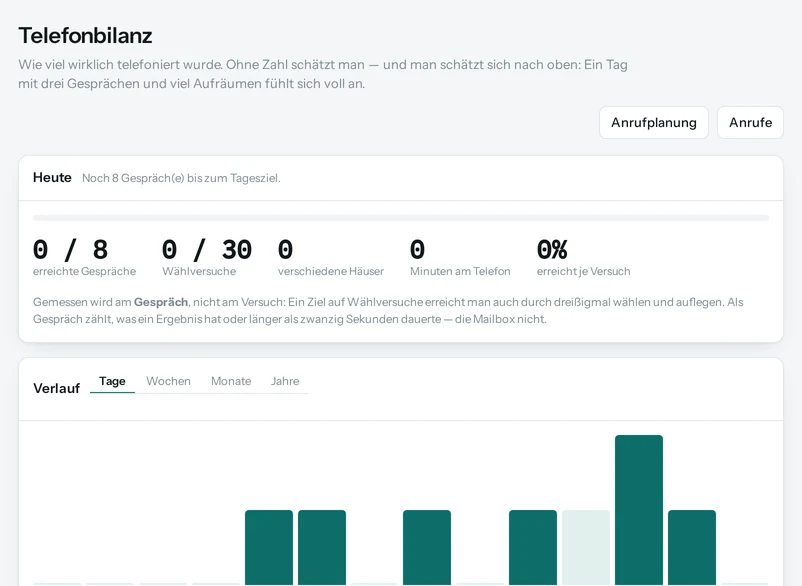Switch to the Wochen tab

pos(168,381)
